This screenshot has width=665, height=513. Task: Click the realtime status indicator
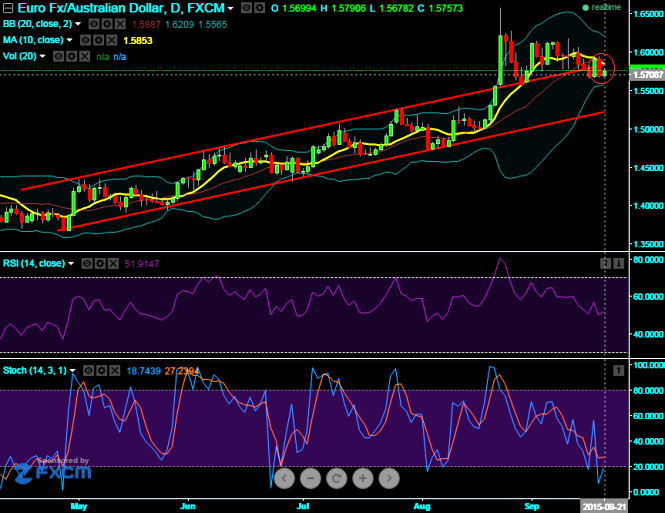click(x=601, y=7)
